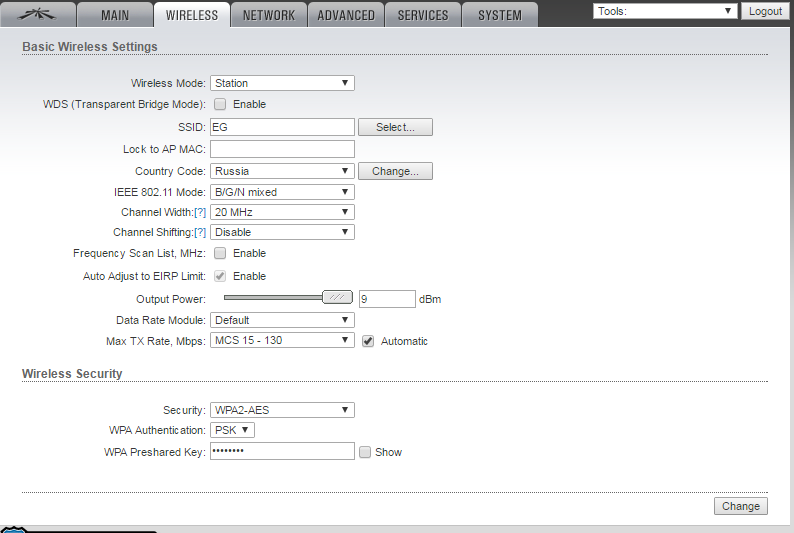Screen dimensions: 794x533
Task: Click the Ubiquiti logo tab
Action: (38, 14)
